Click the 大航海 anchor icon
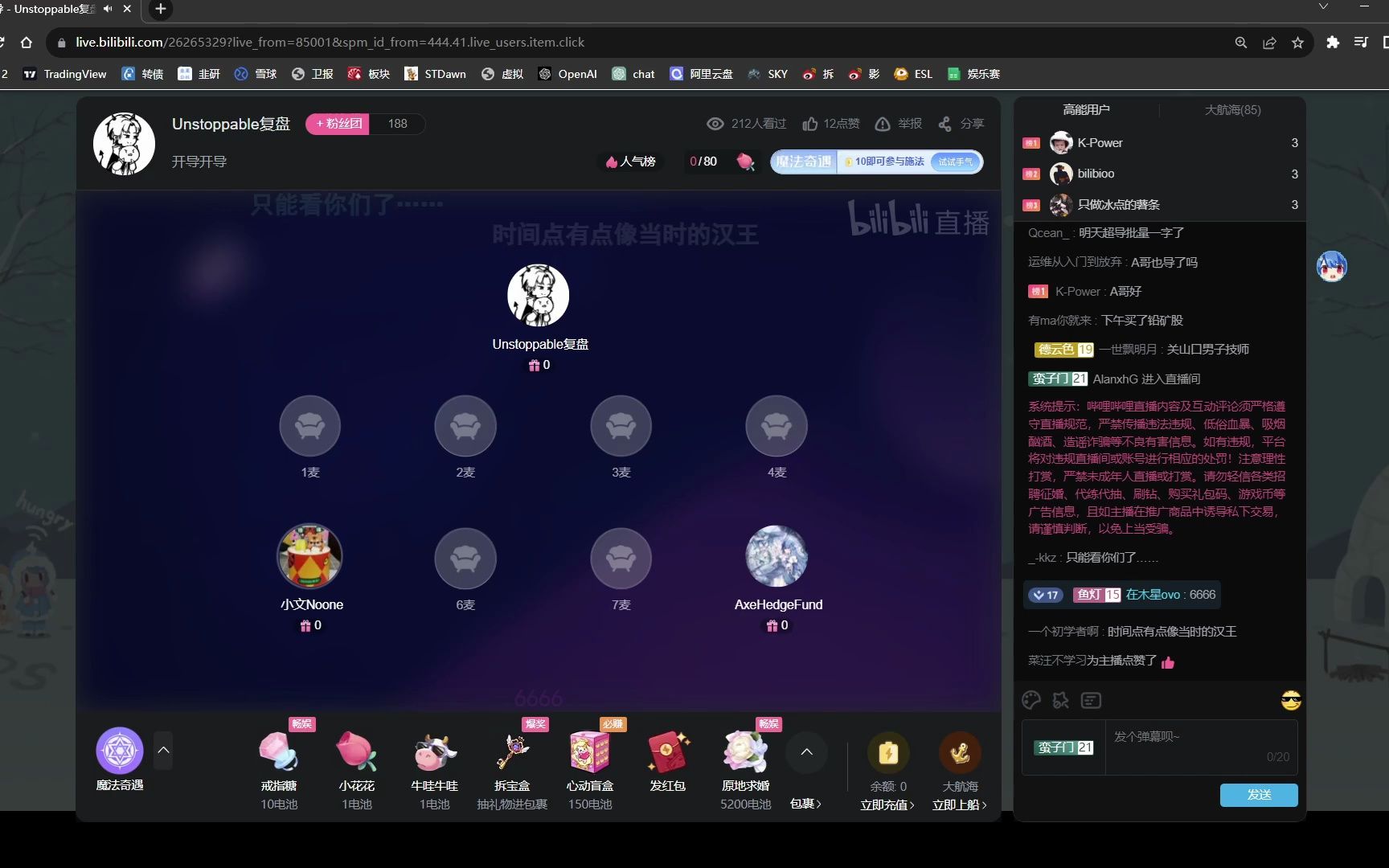 pos(960,753)
